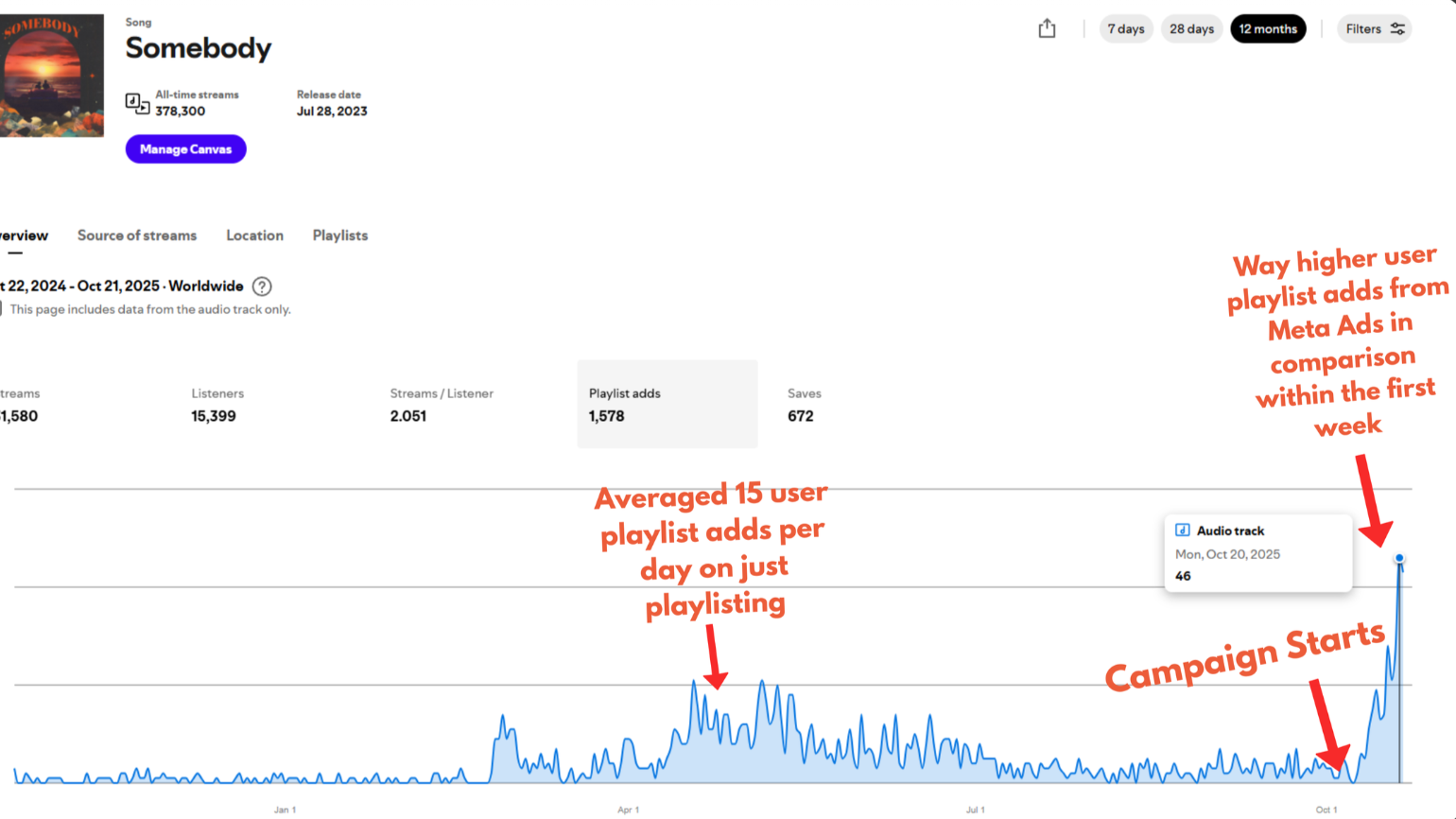
Task: Click the help question mark beside Worldwide
Action: (262, 287)
